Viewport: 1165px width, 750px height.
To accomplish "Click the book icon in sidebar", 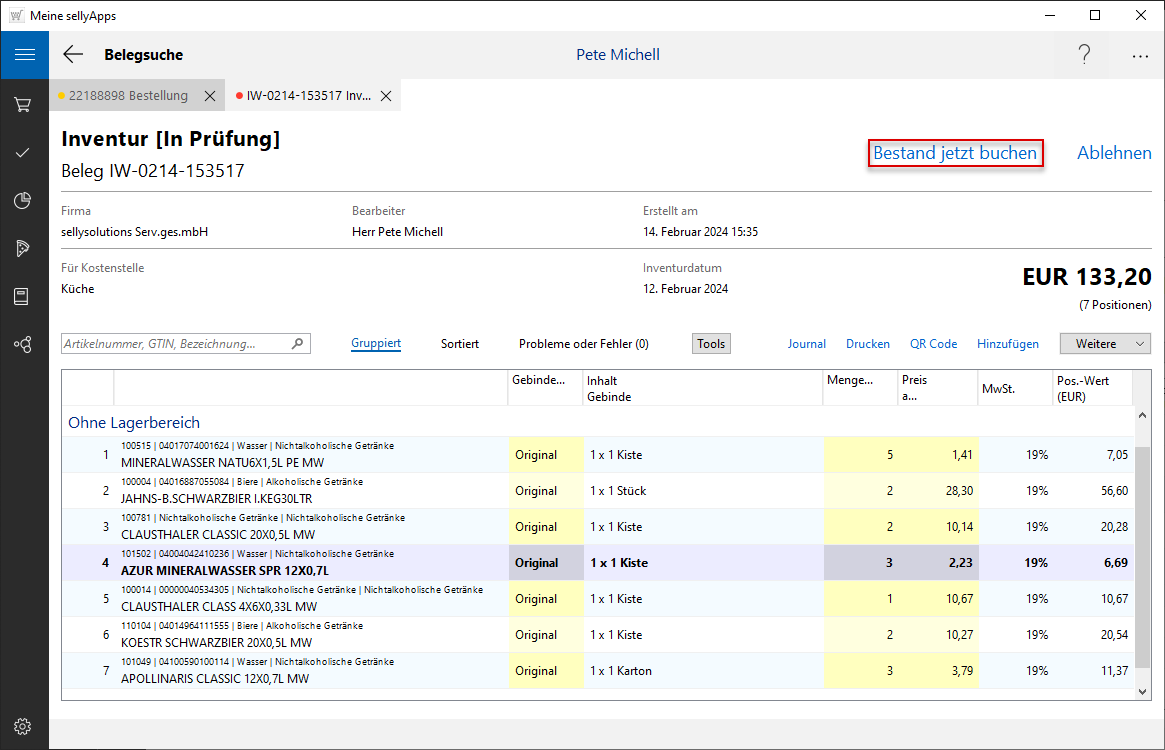I will coord(23,297).
